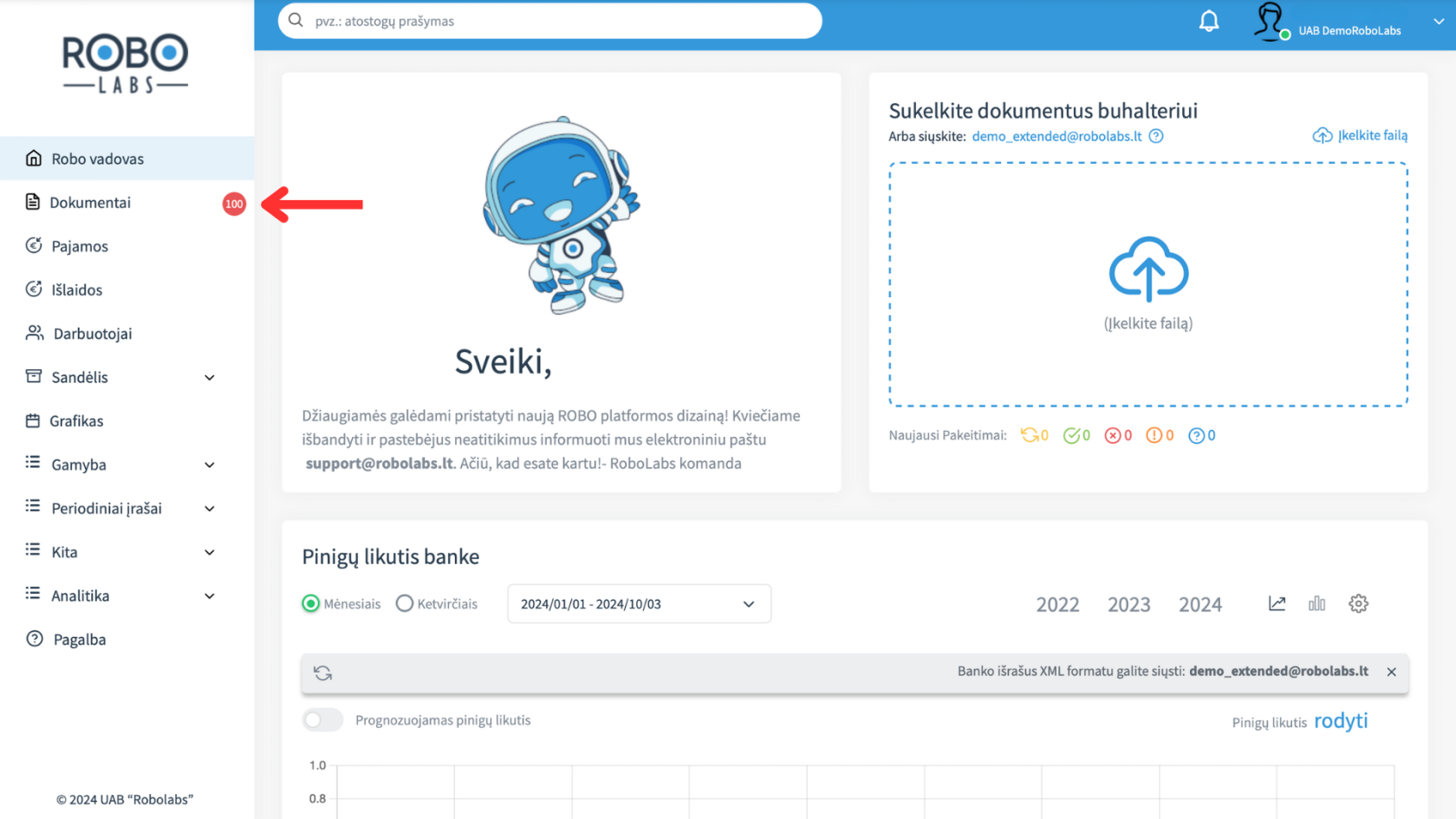Click the red 100 badge on Dokumentai
The width and height of the screenshot is (1456, 819).
tap(234, 204)
